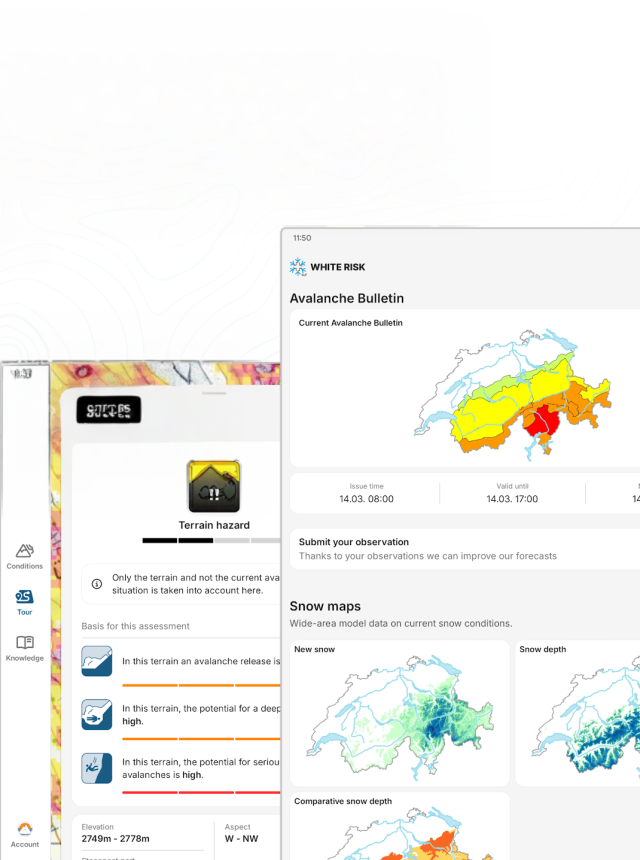The width and height of the screenshot is (640, 860).
Task: Click the yellow terrain hazard warning icon
Action: click(x=214, y=487)
